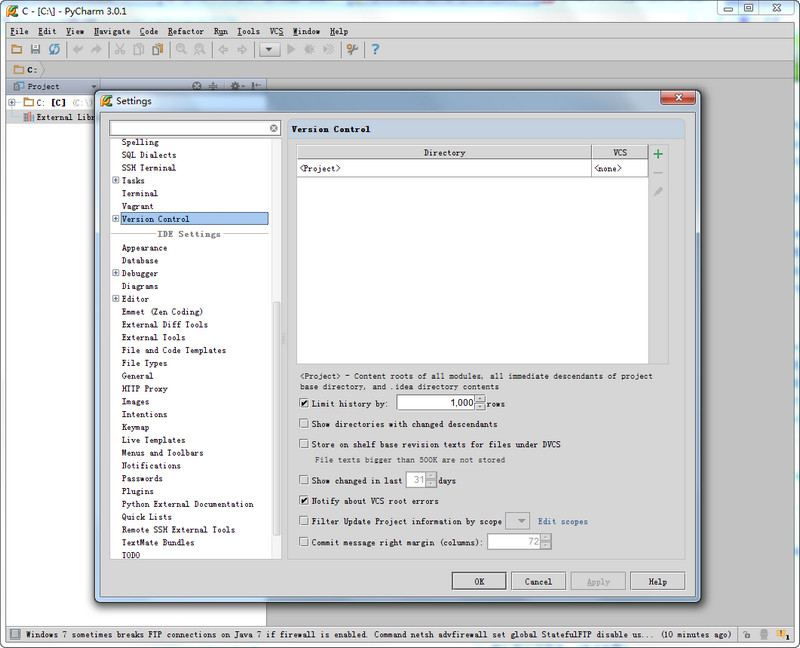Select Keymap in IDE Settings
Viewport: 800px width, 648px height.
(135, 427)
